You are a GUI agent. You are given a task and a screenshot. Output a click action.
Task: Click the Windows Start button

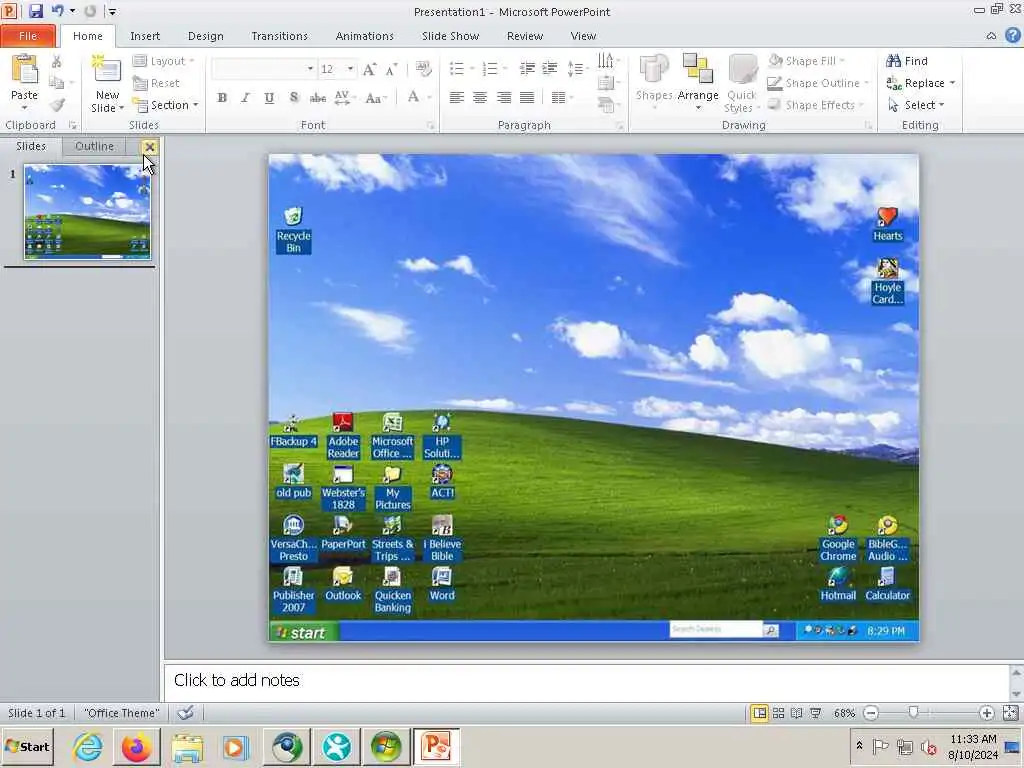click(x=27, y=746)
